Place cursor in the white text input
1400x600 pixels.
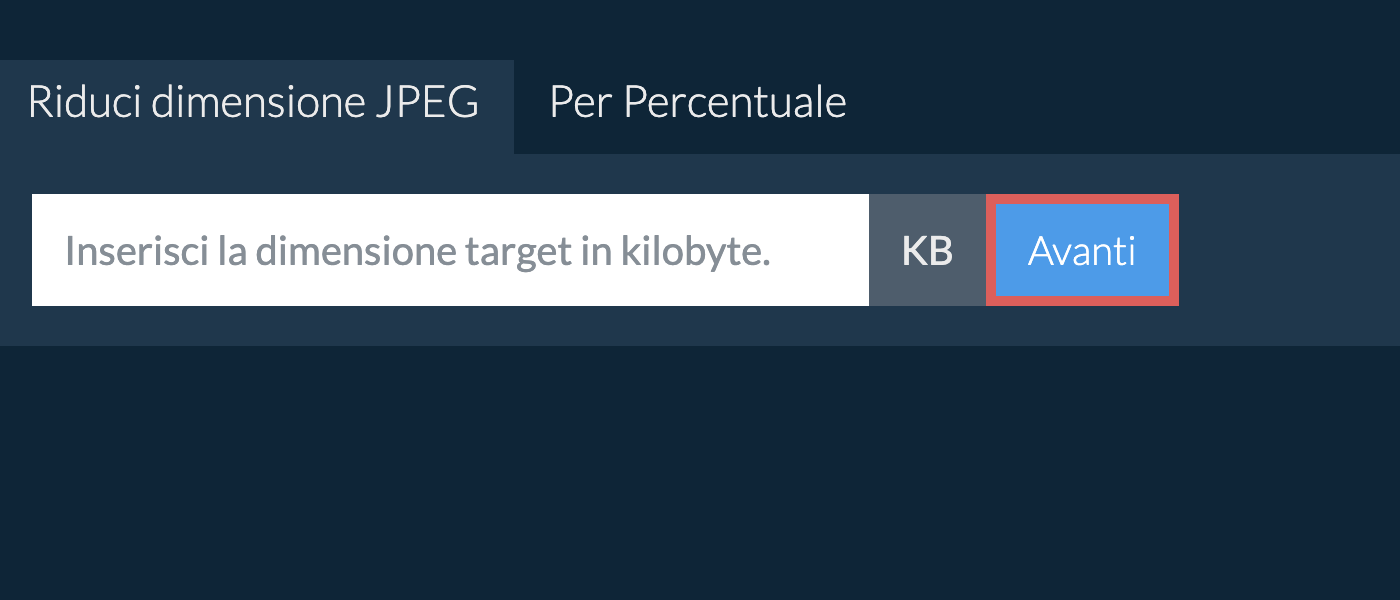[450, 250]
